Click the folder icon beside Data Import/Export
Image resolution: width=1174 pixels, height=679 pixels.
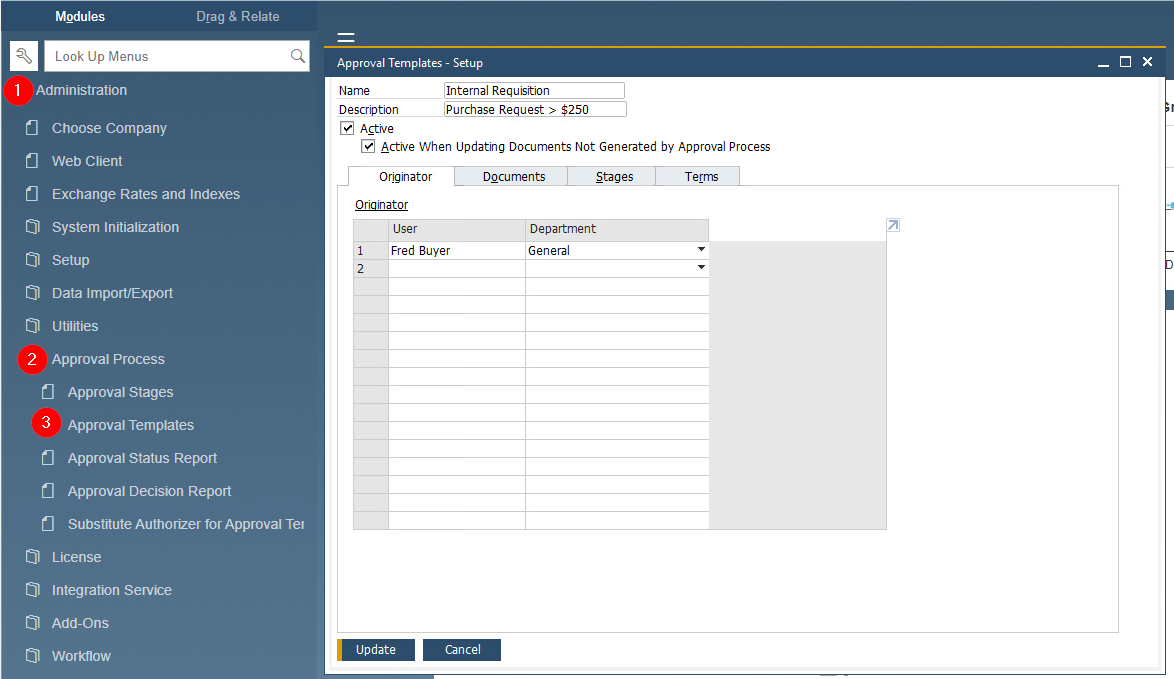32,293
